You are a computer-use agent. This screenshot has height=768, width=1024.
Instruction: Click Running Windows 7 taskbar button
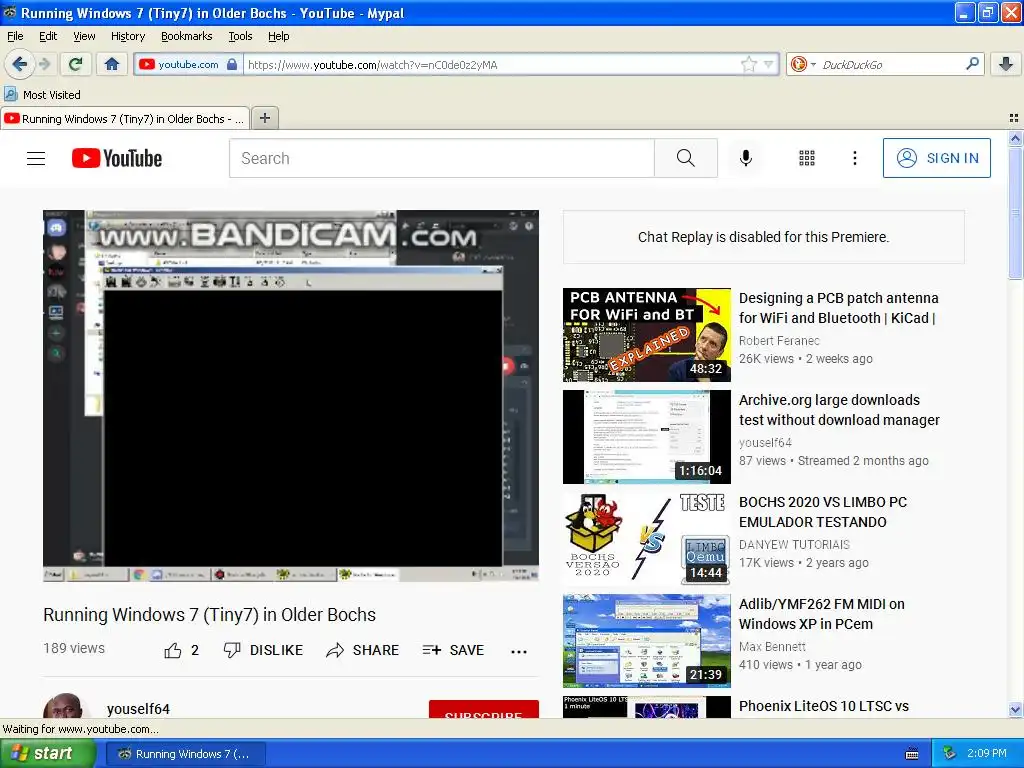(185, 754)
